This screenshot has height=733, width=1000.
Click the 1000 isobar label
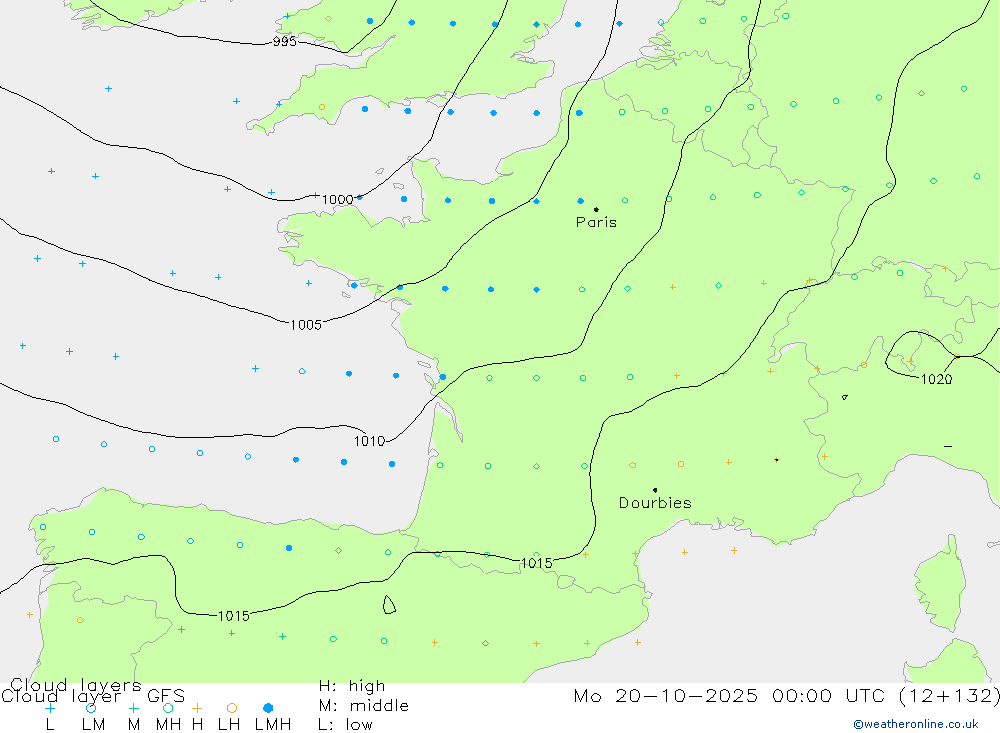point(337,200)
